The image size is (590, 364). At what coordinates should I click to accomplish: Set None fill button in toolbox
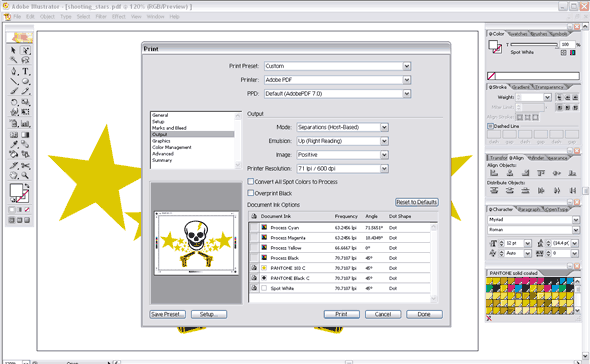[27, 210]
